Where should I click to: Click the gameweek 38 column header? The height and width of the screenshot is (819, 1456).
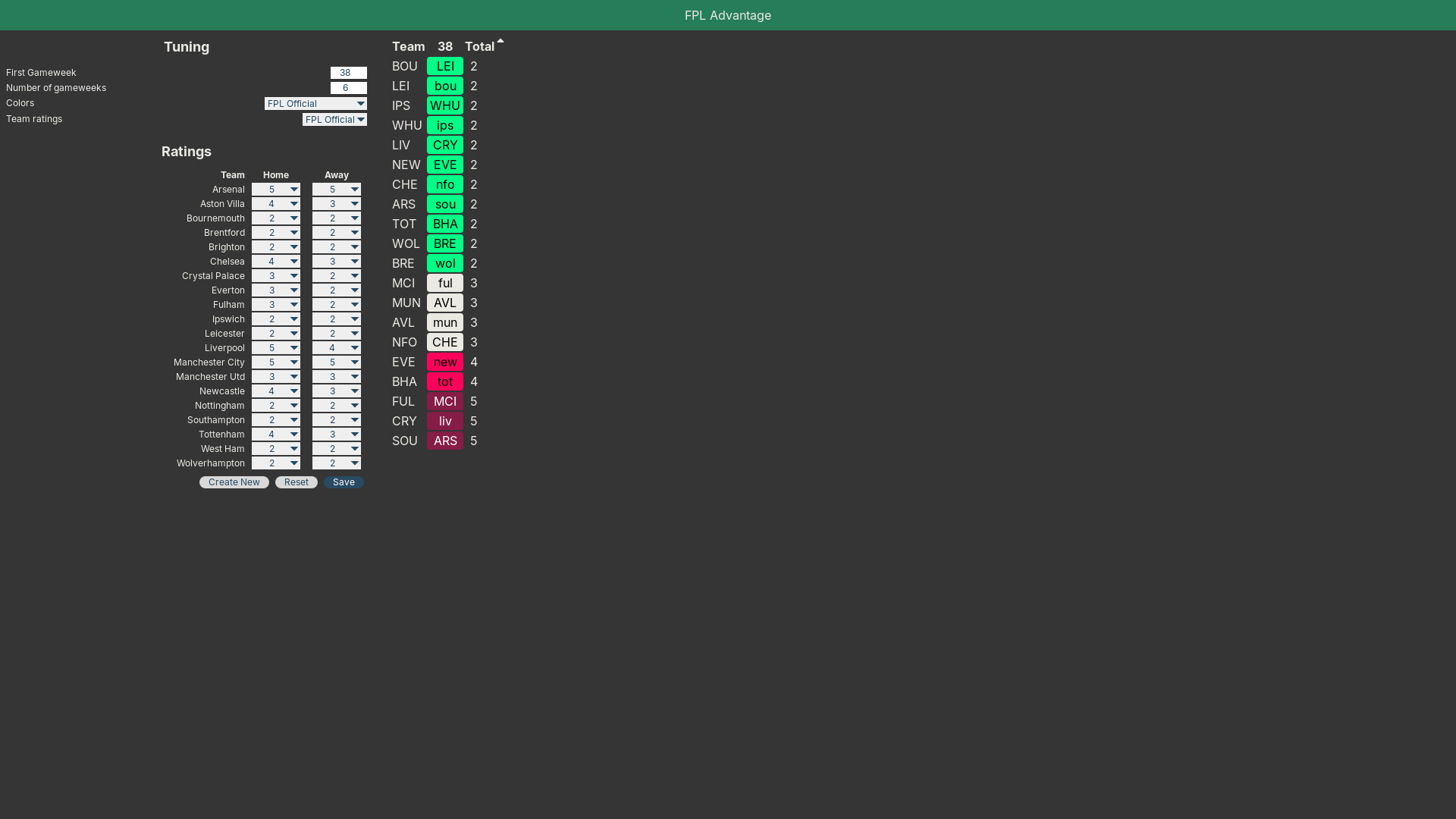tap(445, 46)
